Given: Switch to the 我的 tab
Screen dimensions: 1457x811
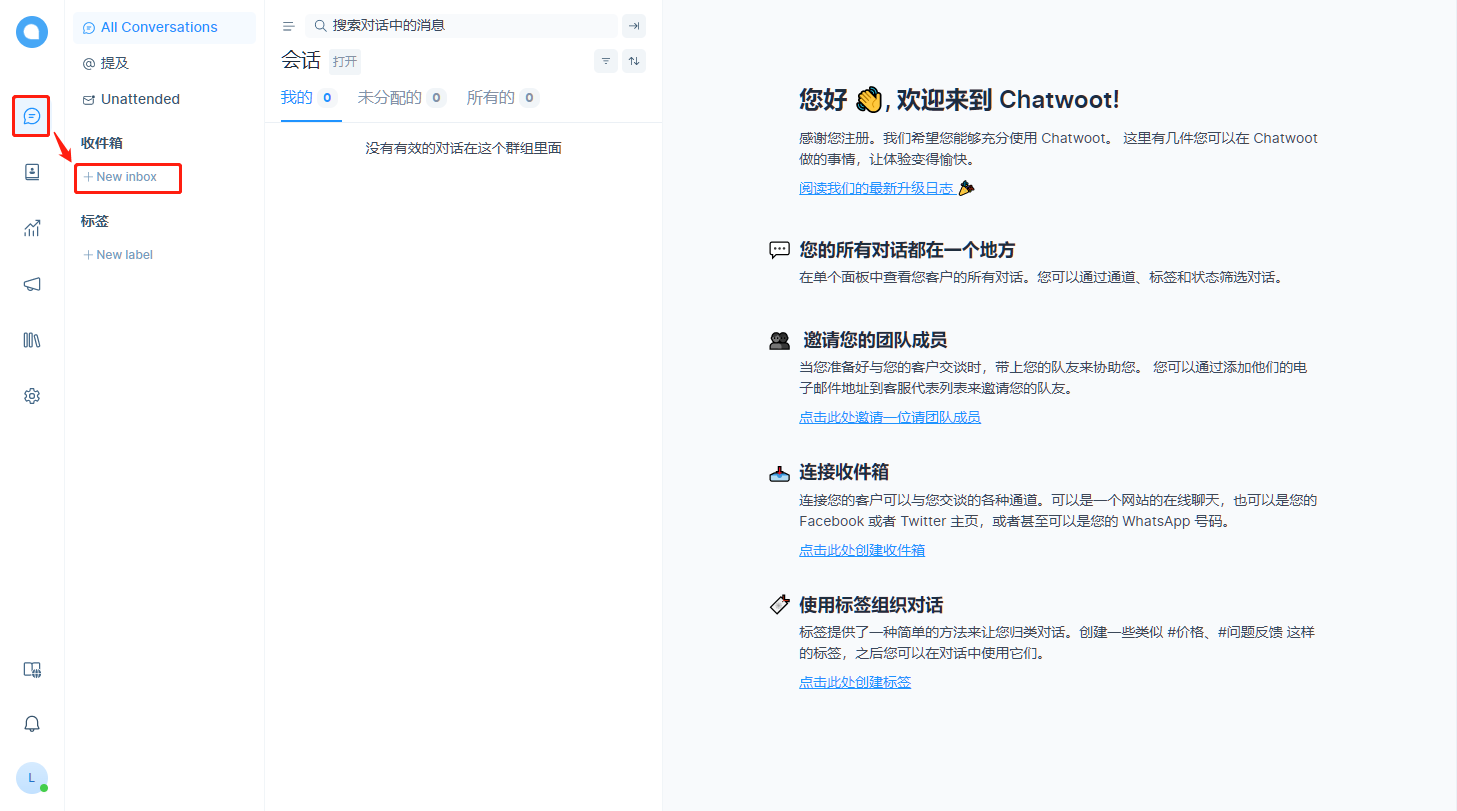Looking at the screenshot, I should pos(311,98).
